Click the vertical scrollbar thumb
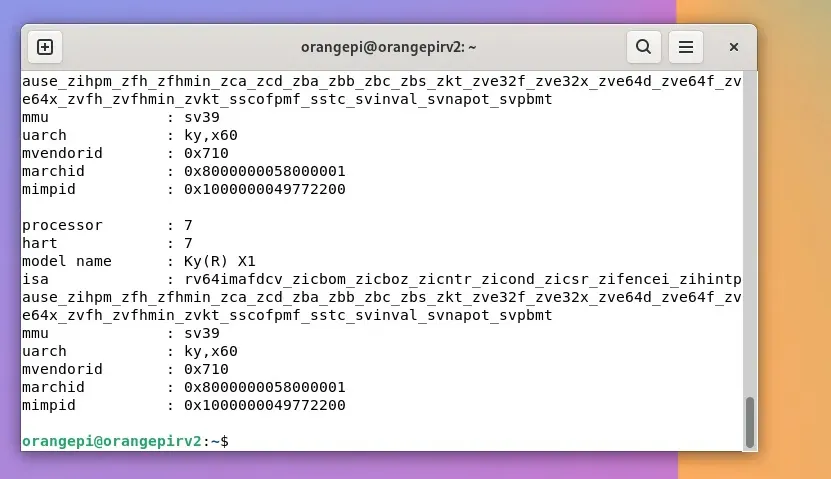Screen dimensions: 831x479 749,421
